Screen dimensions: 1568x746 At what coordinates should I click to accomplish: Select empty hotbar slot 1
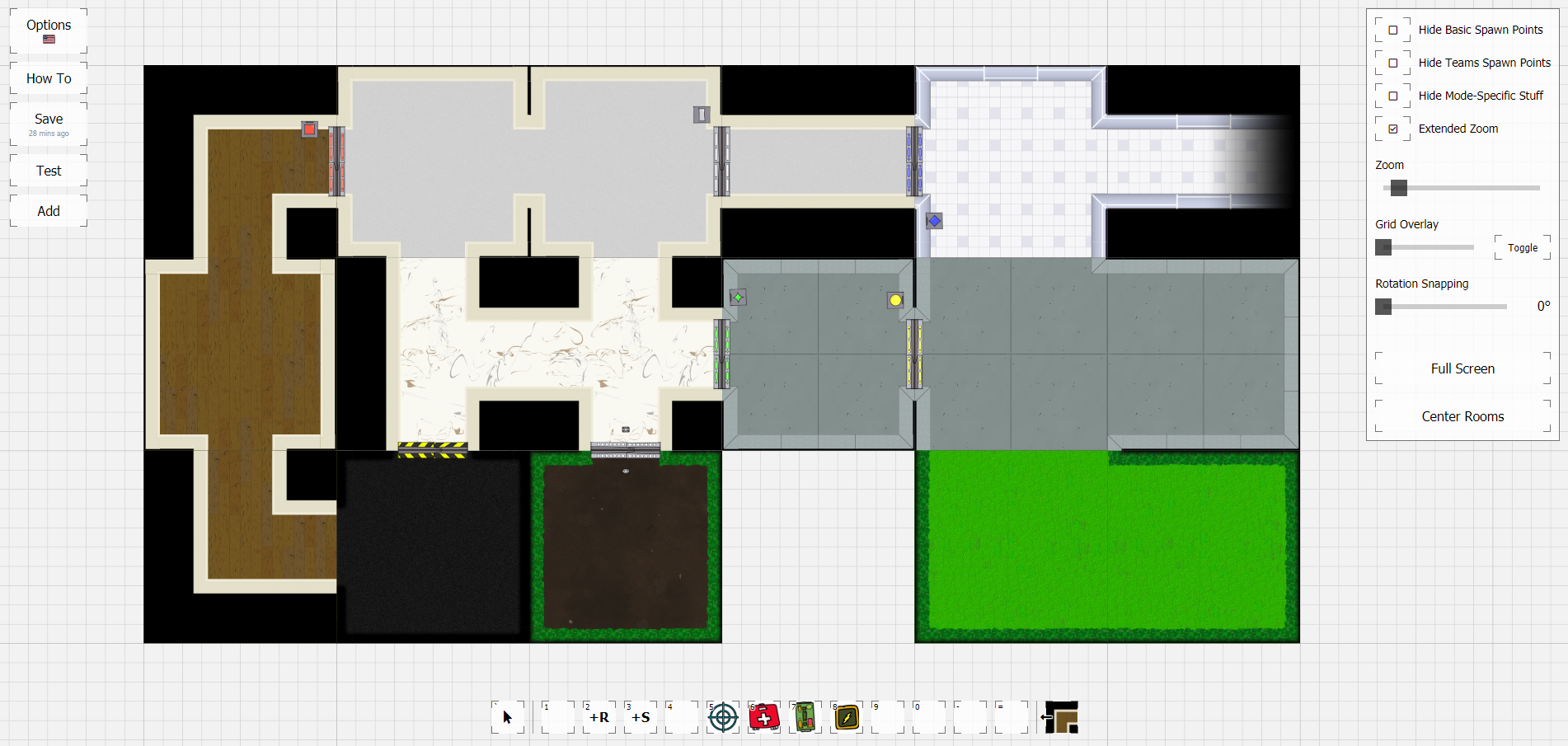[558, 717]
